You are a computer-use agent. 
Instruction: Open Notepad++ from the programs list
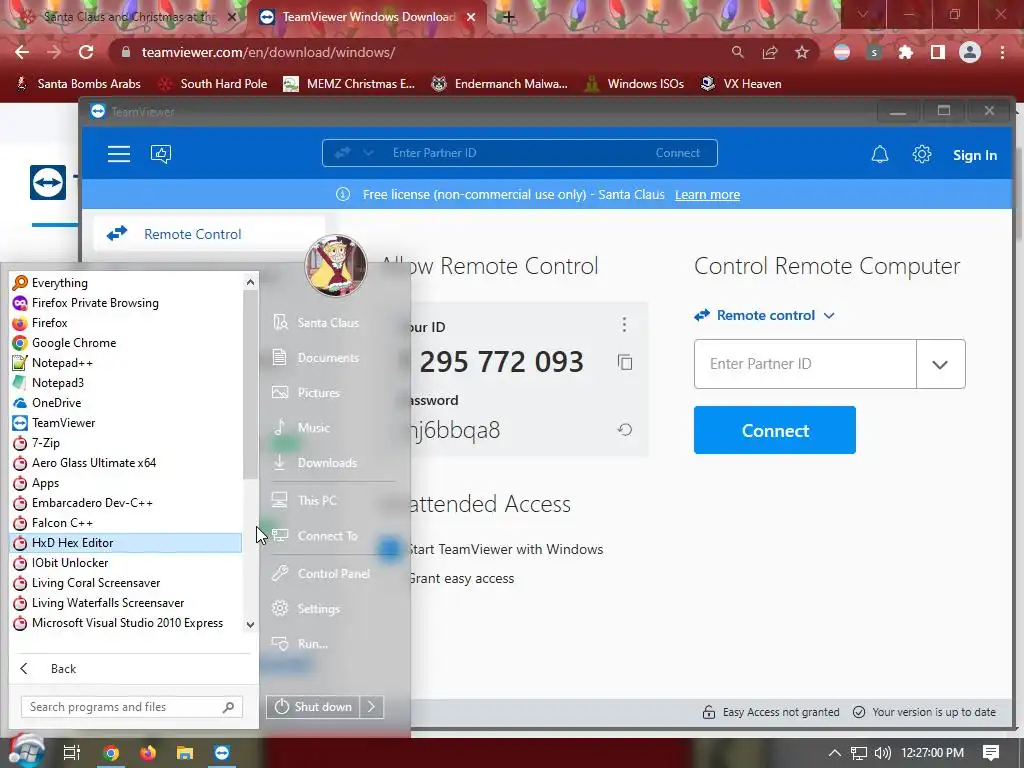(126, 363)
